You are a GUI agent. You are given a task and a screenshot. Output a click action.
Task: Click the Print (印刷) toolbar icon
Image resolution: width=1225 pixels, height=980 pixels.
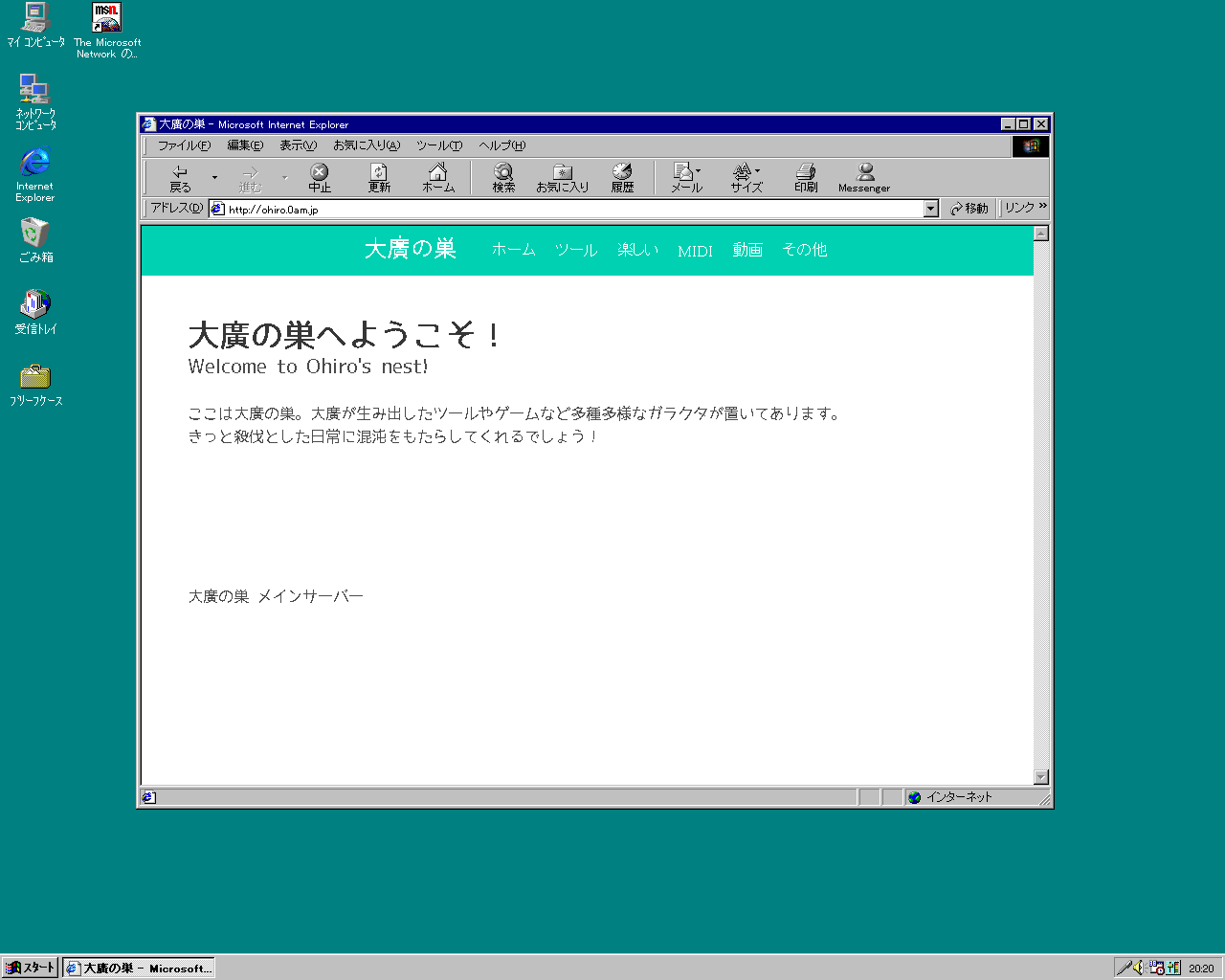(x=806, y=177)
